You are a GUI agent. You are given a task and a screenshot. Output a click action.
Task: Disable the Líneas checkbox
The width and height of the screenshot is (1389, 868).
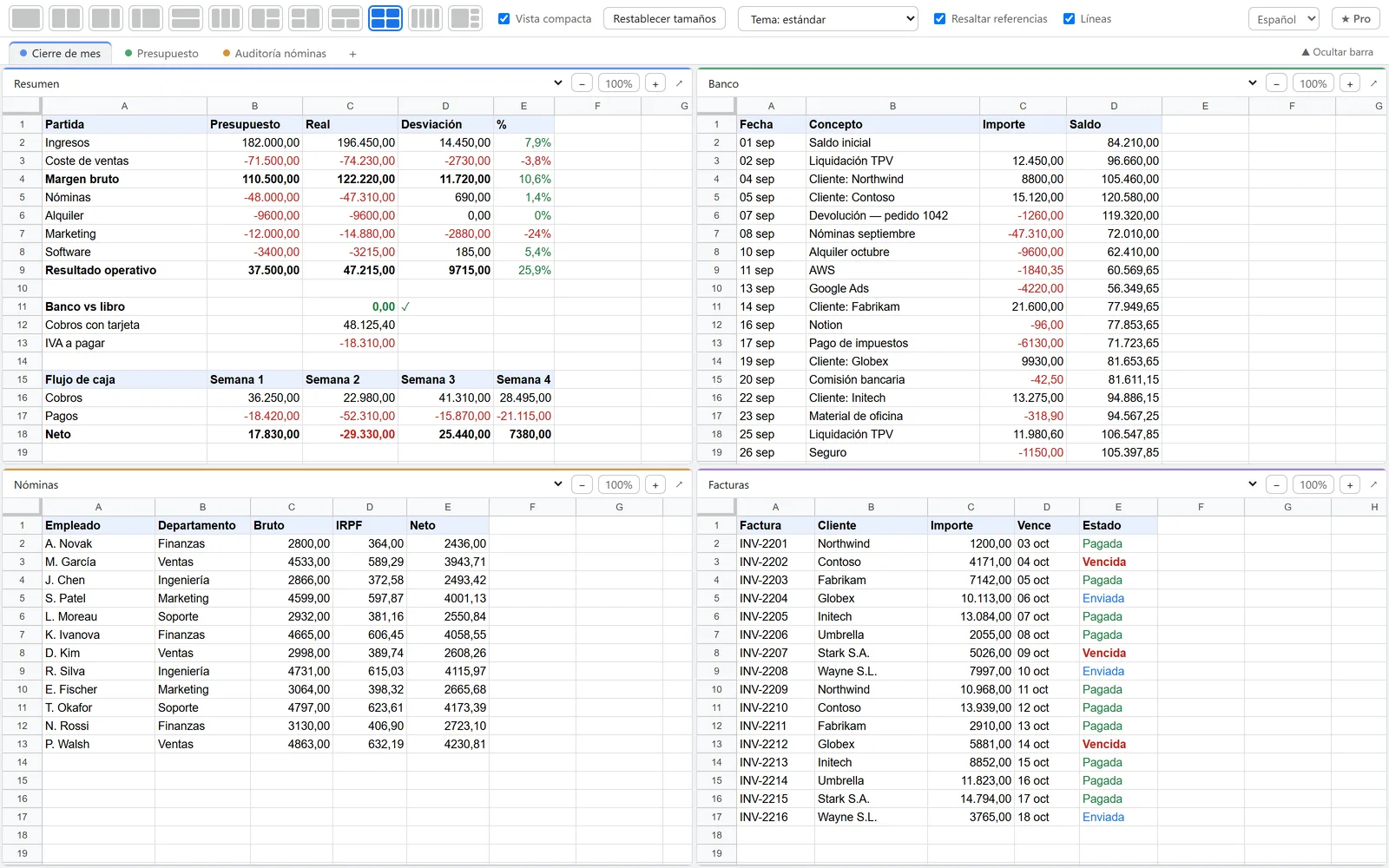tap(1069, 18)
